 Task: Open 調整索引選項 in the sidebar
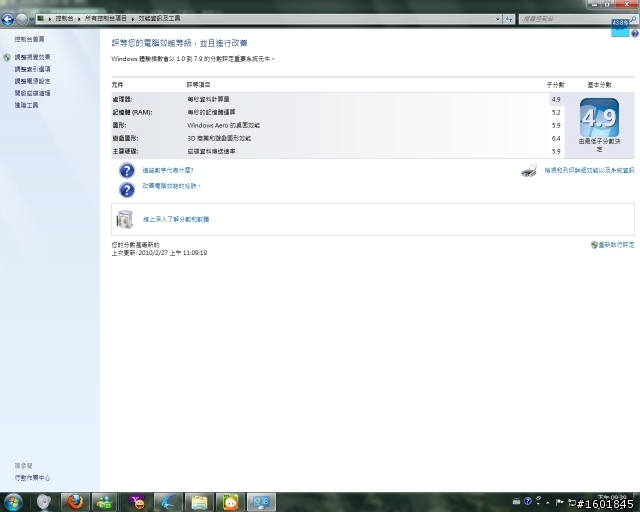pos(33,69)
